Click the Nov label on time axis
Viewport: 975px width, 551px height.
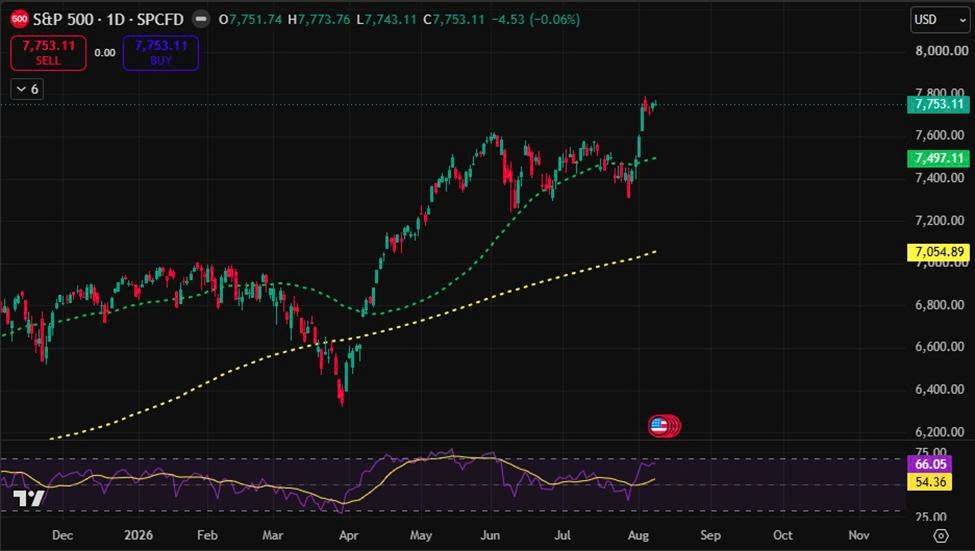point(859,535)
